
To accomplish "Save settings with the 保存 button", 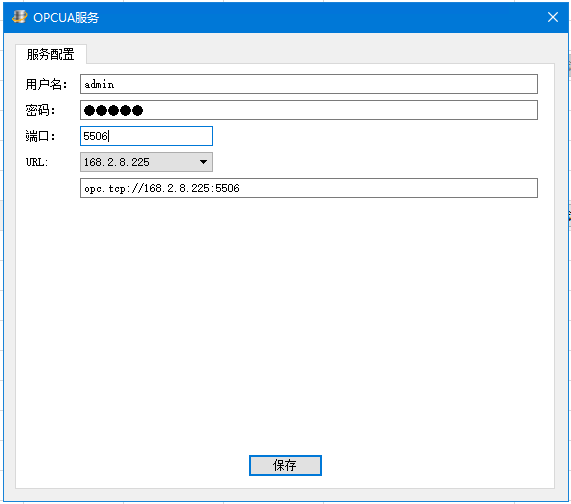I will (285, 465).
